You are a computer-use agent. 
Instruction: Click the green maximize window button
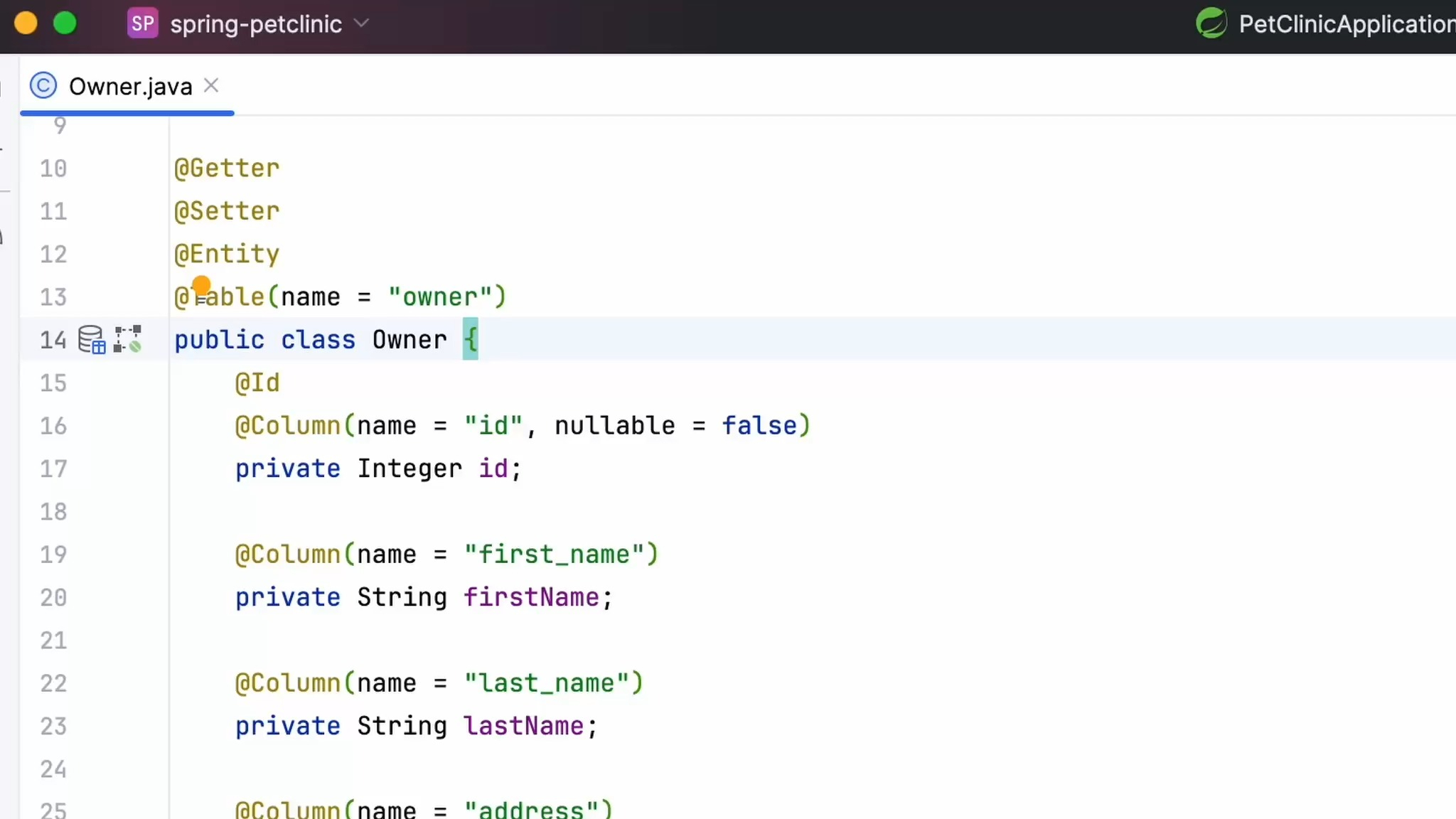tap(65, 23)
